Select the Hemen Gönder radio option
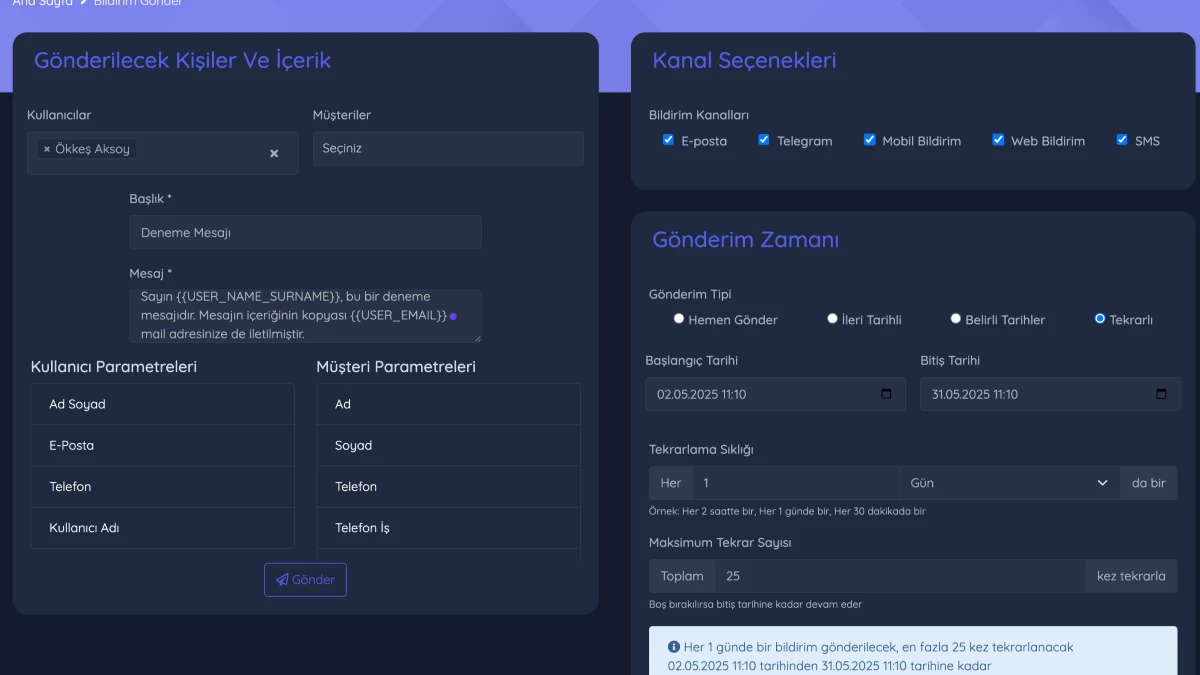This screenshot has width=1200, height=675. (679, 319)
